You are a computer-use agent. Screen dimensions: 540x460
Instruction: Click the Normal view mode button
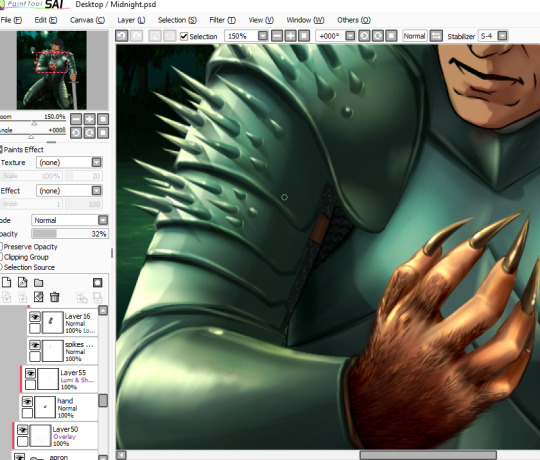point(414,36)
